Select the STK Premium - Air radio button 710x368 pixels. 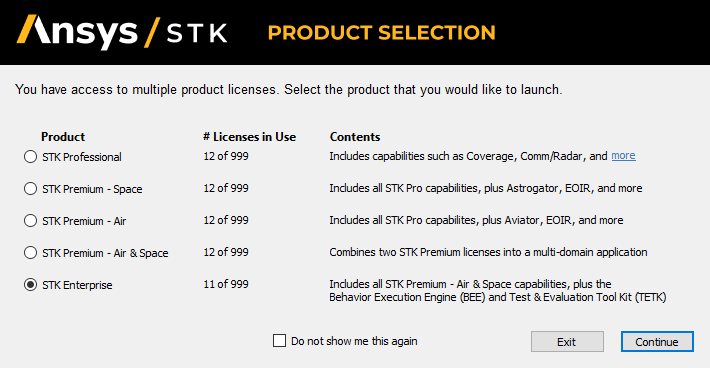(30, 221)
